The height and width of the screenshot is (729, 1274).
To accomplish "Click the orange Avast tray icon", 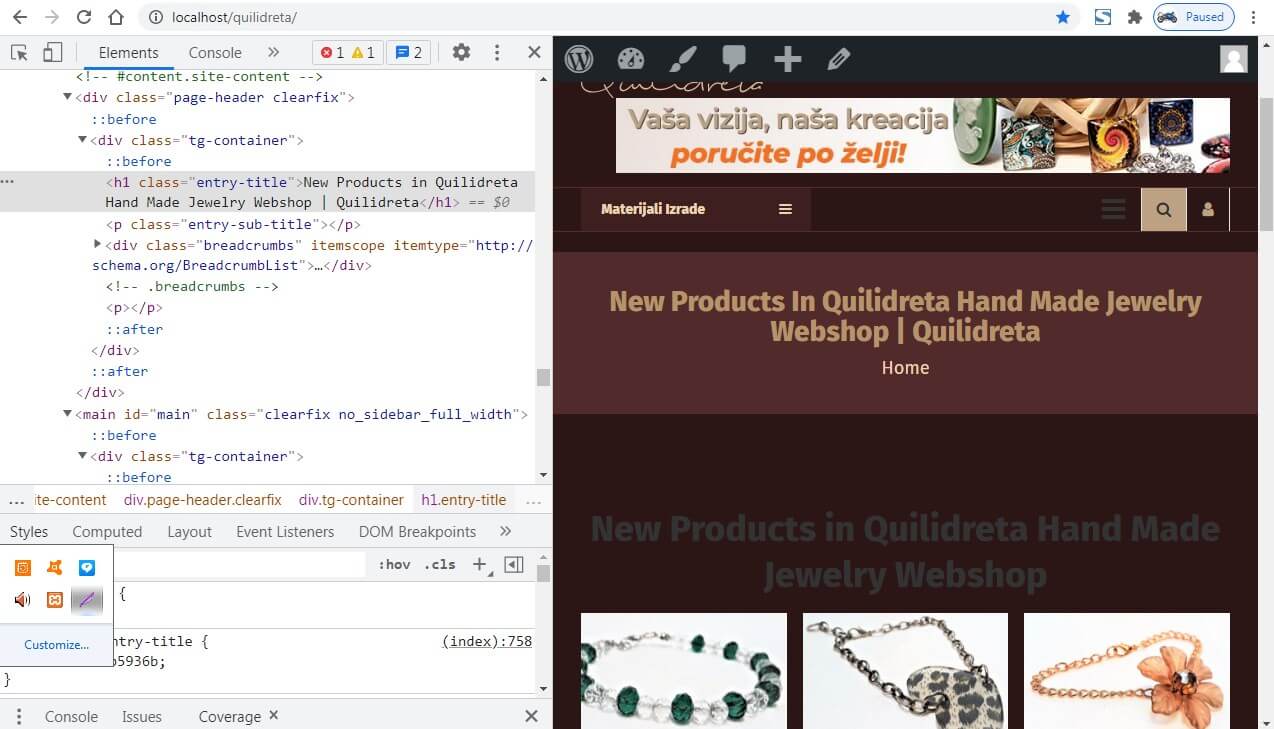I will coord(55,568).
